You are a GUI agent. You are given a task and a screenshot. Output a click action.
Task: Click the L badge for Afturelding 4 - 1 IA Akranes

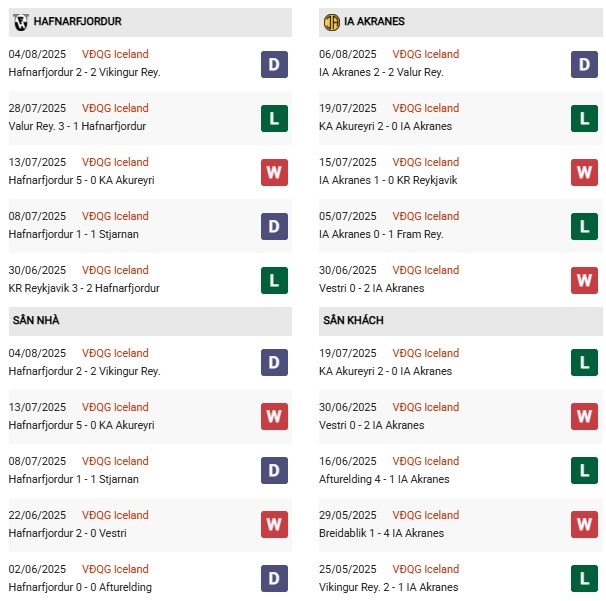[585, 471]
